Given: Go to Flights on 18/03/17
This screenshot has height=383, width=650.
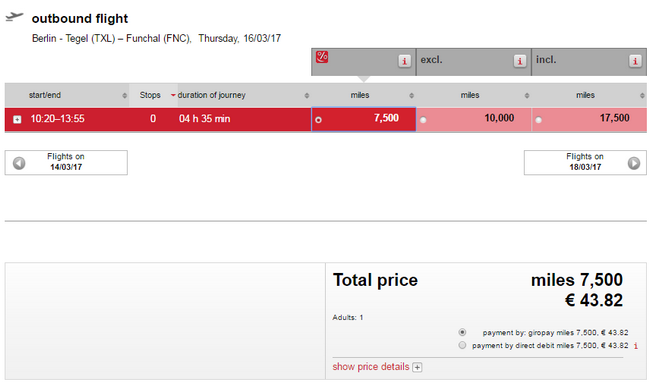Looking at the screenshot, I should click(585, 162).
